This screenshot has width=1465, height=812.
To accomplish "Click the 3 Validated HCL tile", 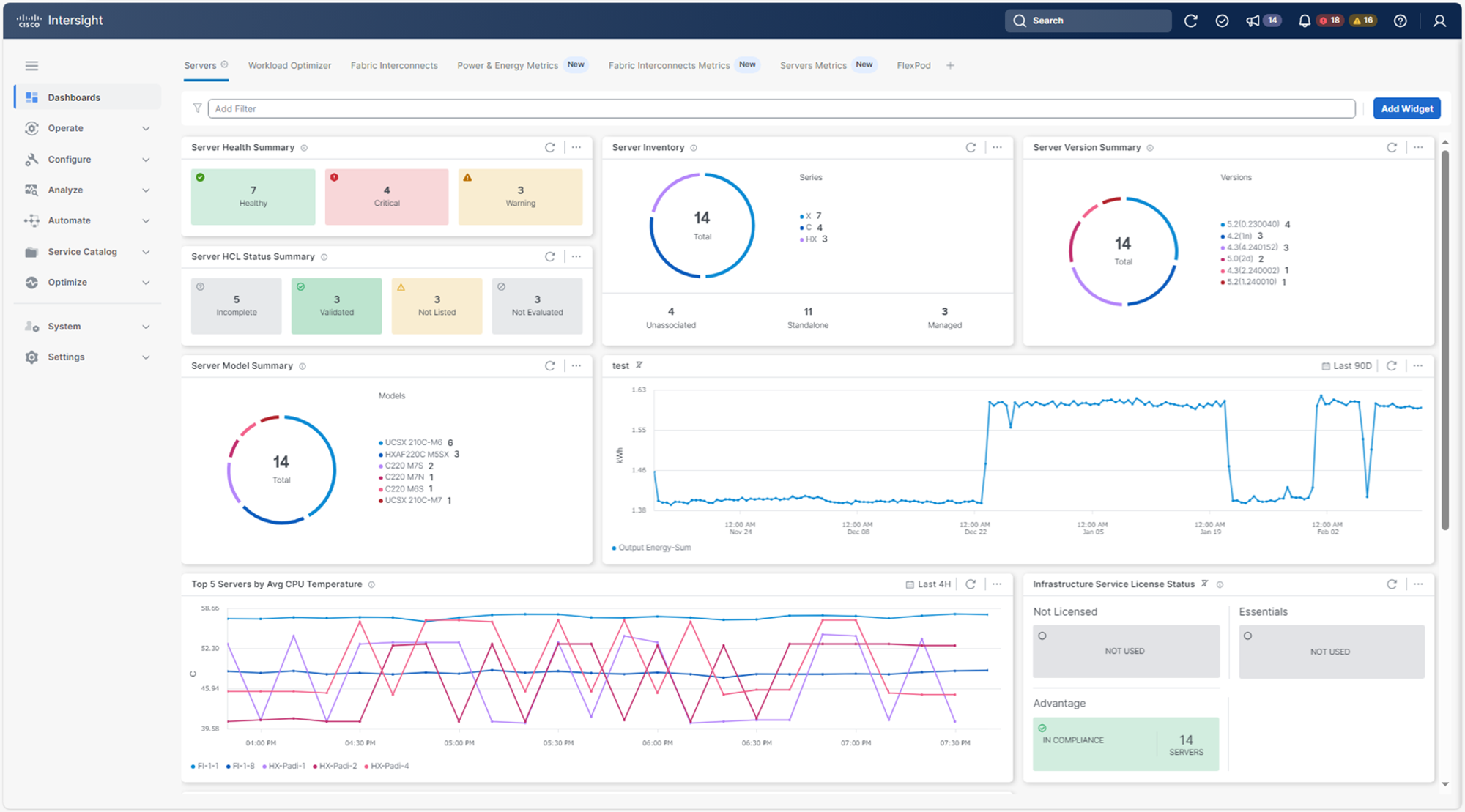I will point(336,305).
